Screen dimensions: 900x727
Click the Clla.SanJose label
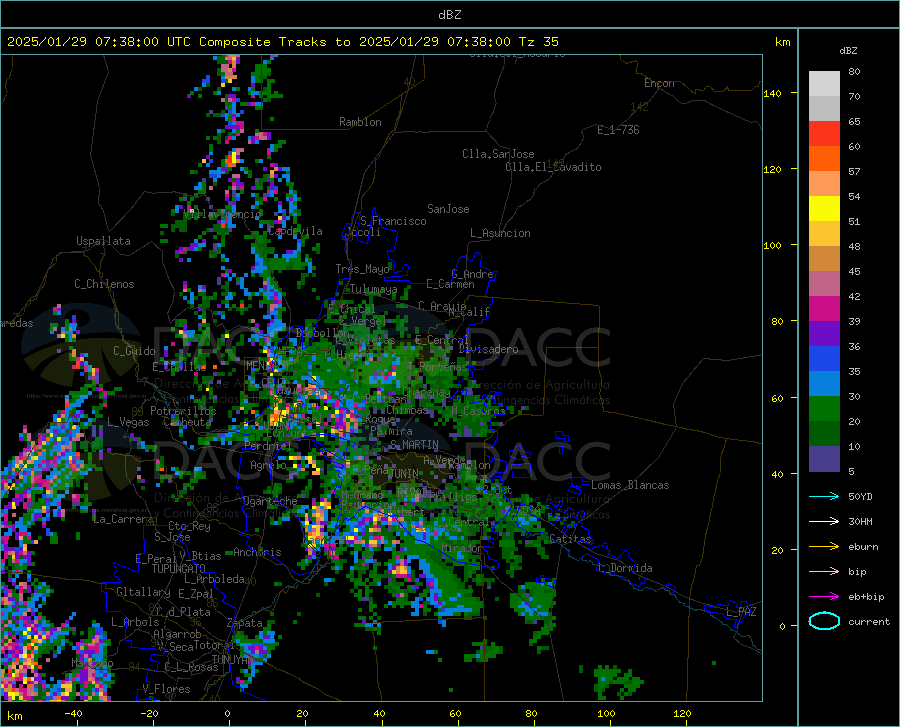coord(498,154)
